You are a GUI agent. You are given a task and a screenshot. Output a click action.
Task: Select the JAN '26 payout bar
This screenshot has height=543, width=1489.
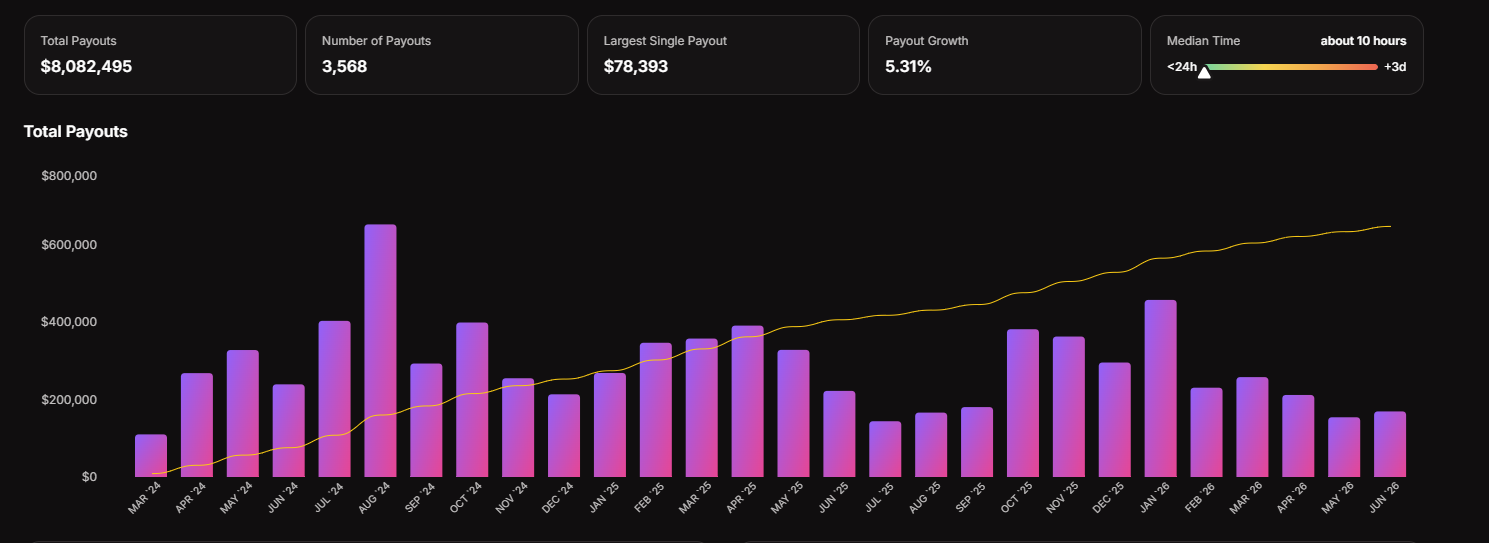click(1160, 388)
